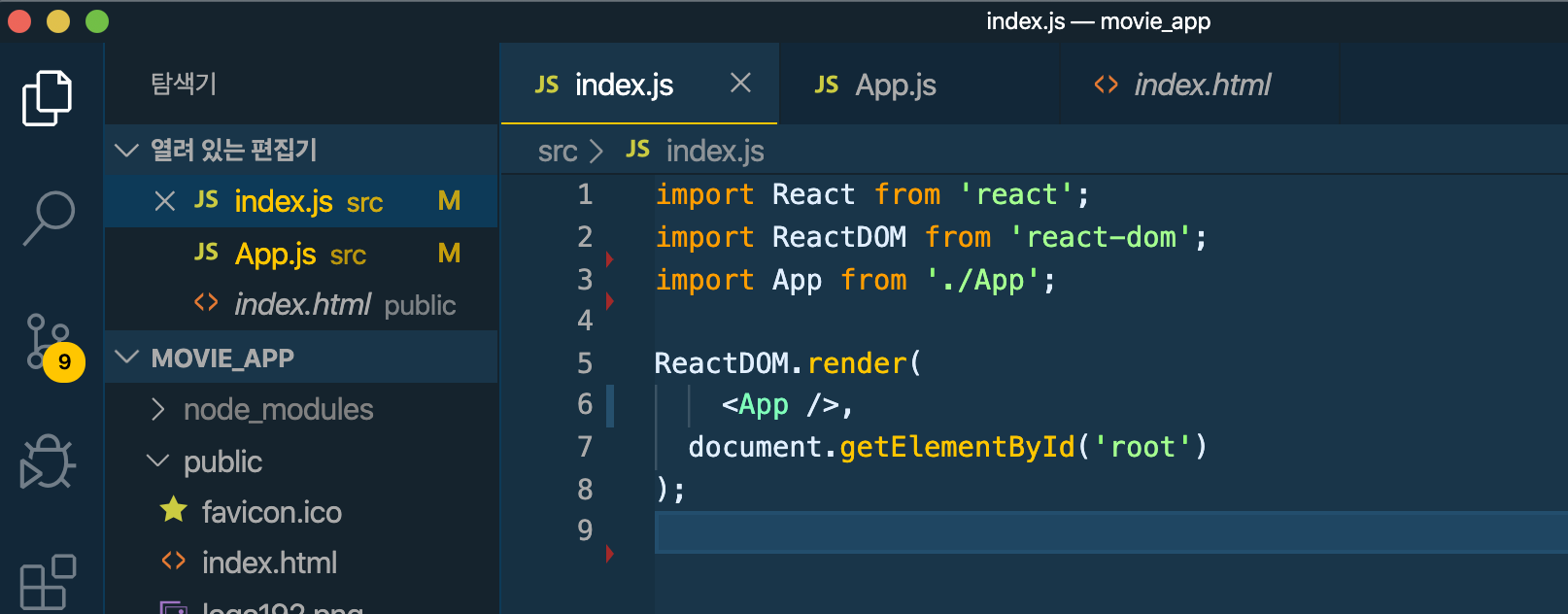Click line number 5 in gutter
This screenshot has height=614, width=1568.
[x=585, y=363]
